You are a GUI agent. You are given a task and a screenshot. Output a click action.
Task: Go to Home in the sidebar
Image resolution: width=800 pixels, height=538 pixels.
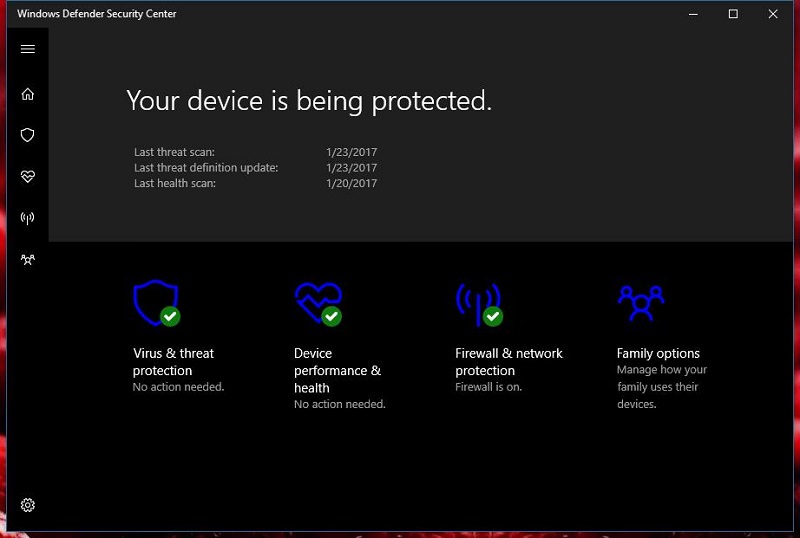[x=27, y=94]
